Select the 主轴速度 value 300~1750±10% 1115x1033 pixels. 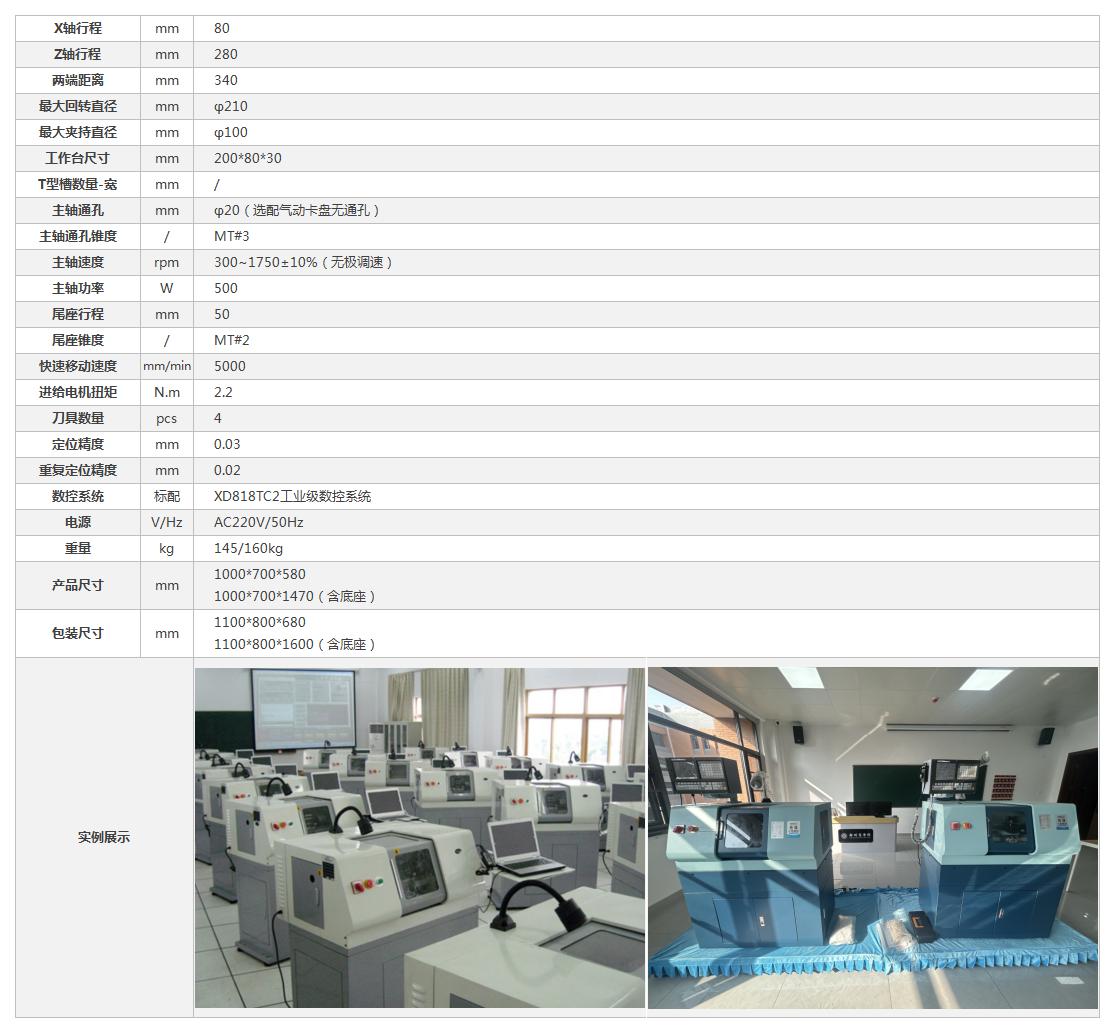[x=303, y=262]
